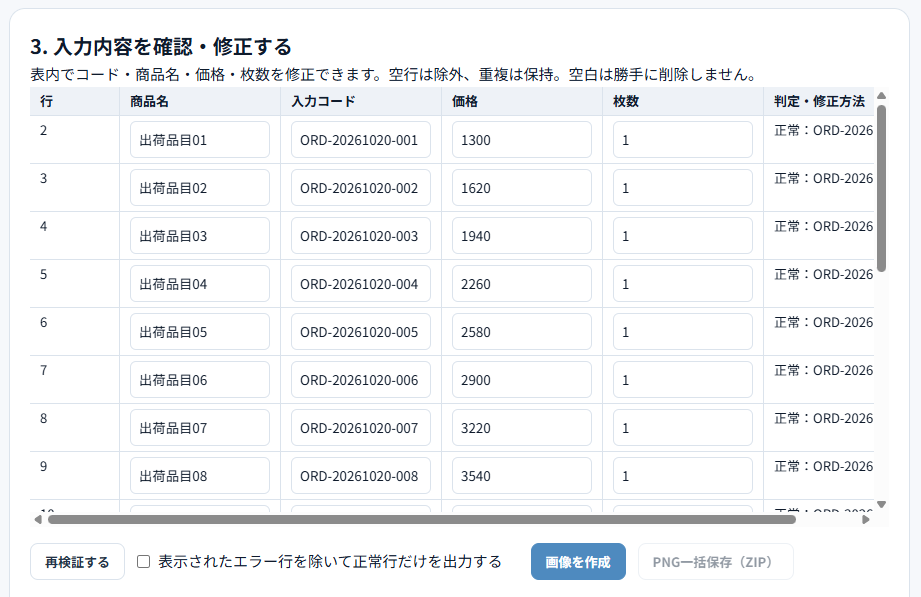This screenshot has width=921, height=597.
Task: Focus the code field ORD-20261020-004
Action: (361, 284)
